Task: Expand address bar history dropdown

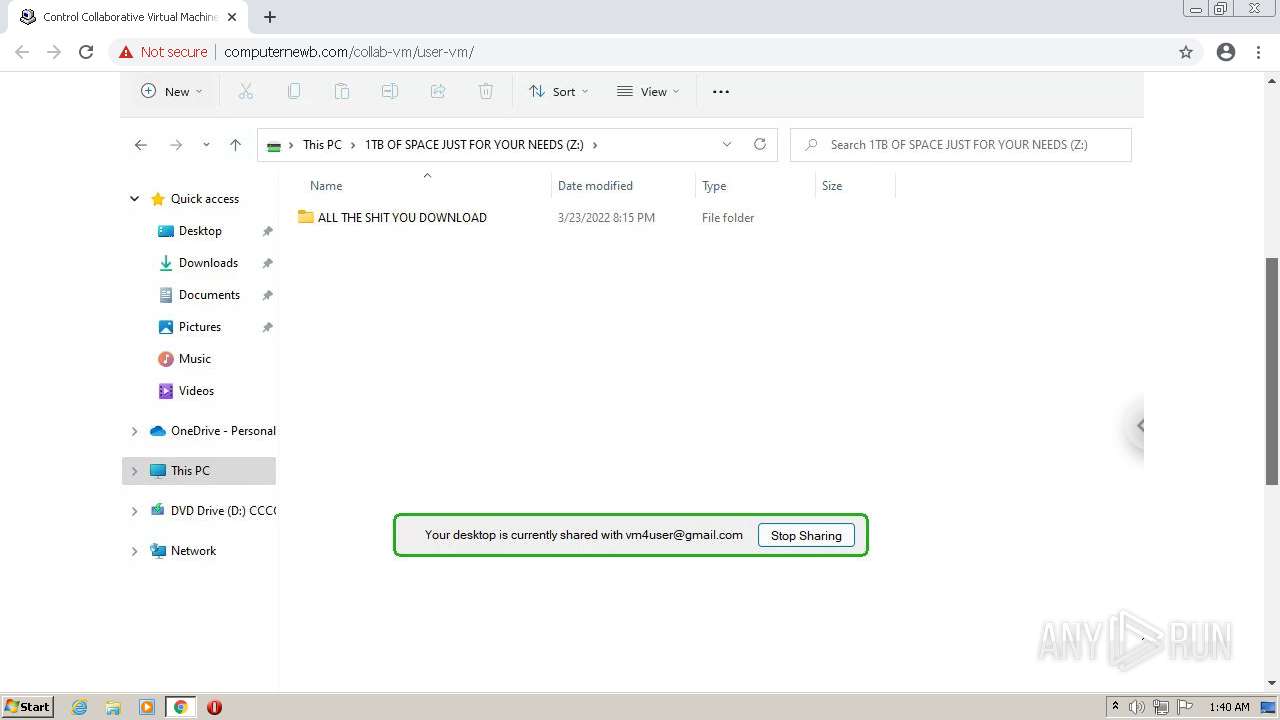Action: [727, 144]
